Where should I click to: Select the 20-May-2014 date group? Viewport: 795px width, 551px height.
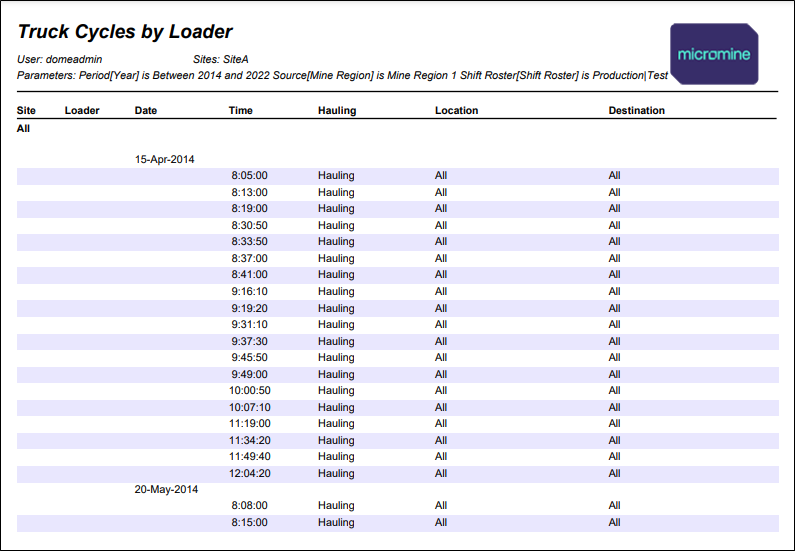pos(166,489)
